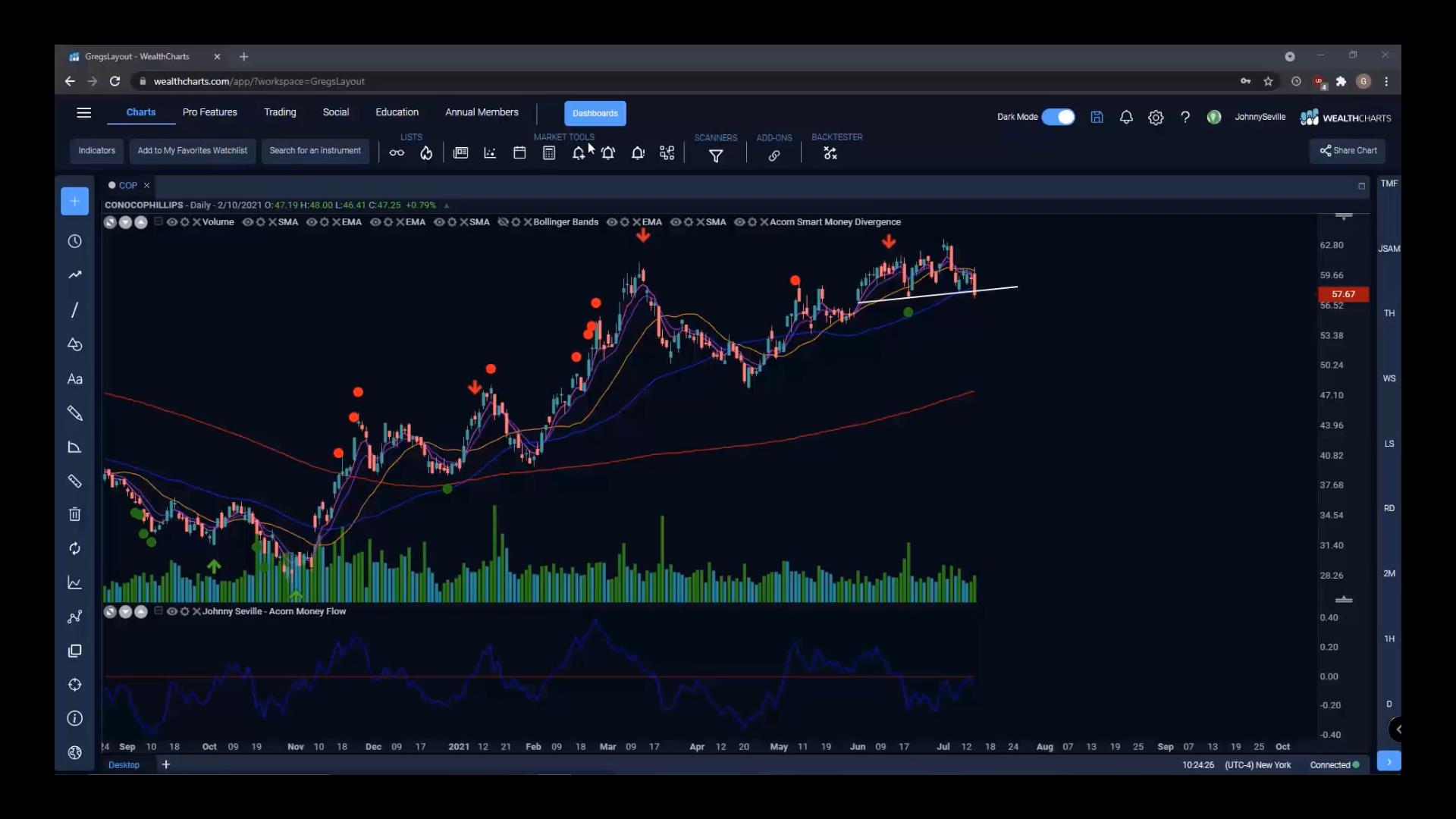This screenshot has height=819, width=1456.
Task: Toggle eye of the first EMA indicator
Action: coord(311,222)
